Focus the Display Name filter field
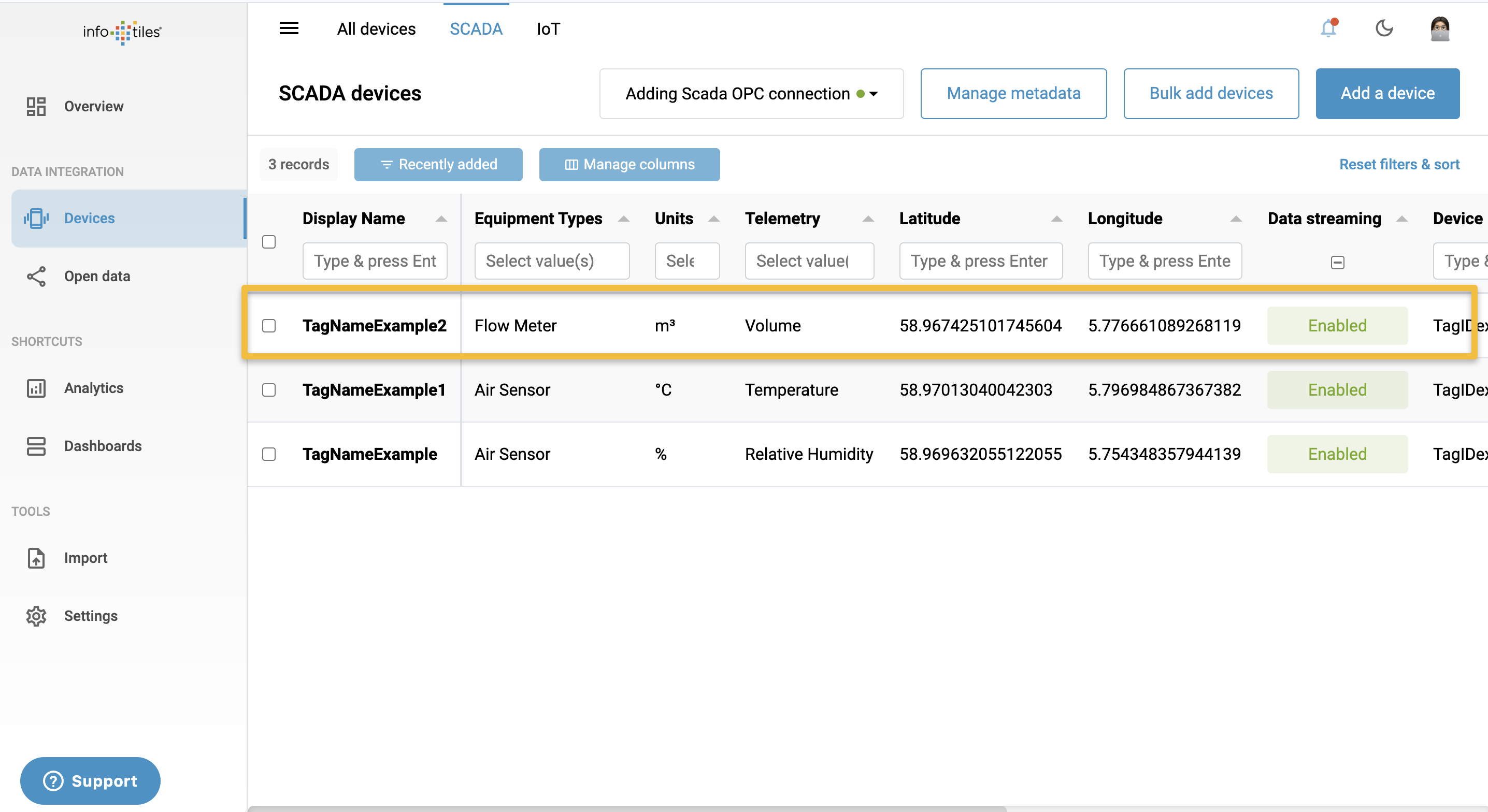The width and height of the screenshot is (1488, 812). click(x=374, y=261)
